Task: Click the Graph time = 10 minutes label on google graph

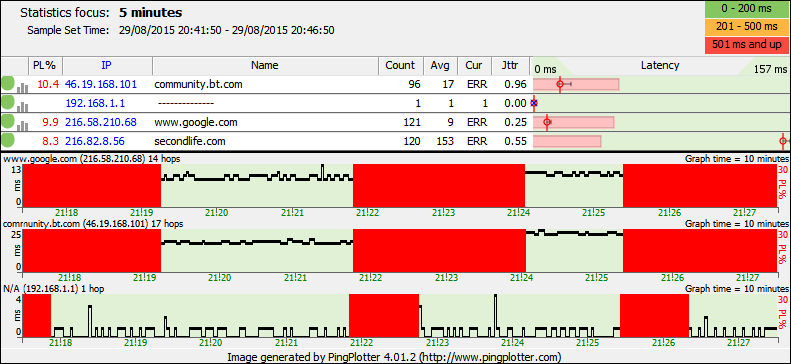Action: [x=737, y=159]
